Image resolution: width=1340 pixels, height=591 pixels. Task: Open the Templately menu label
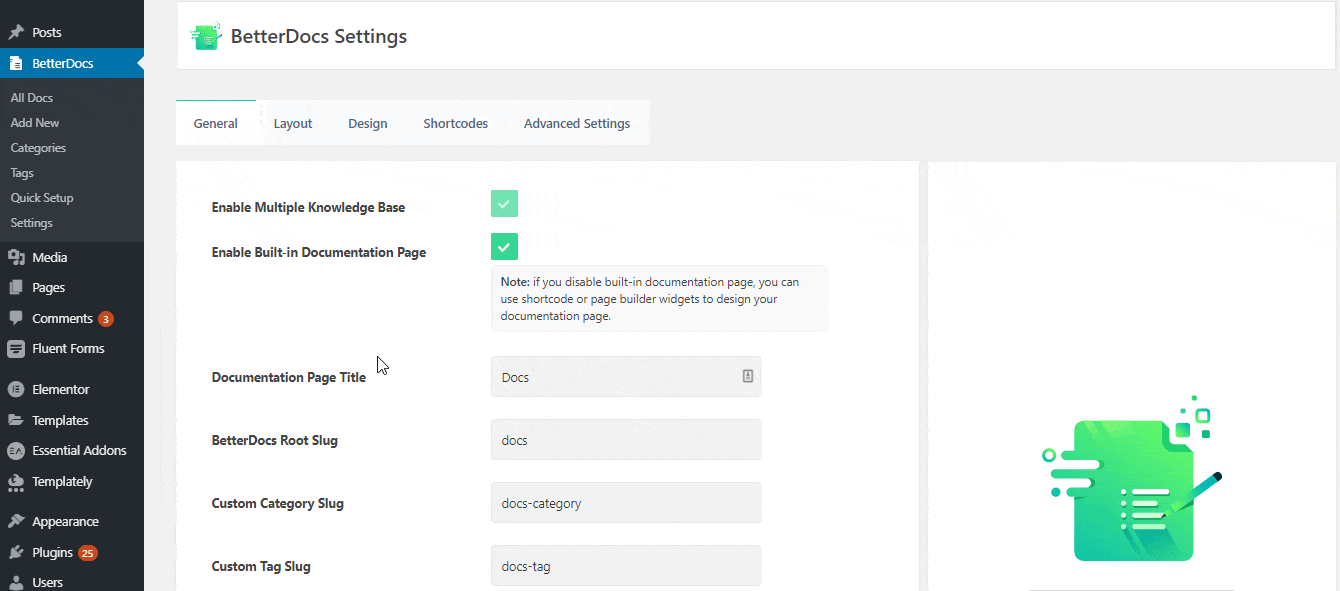[x=62, y=482]
